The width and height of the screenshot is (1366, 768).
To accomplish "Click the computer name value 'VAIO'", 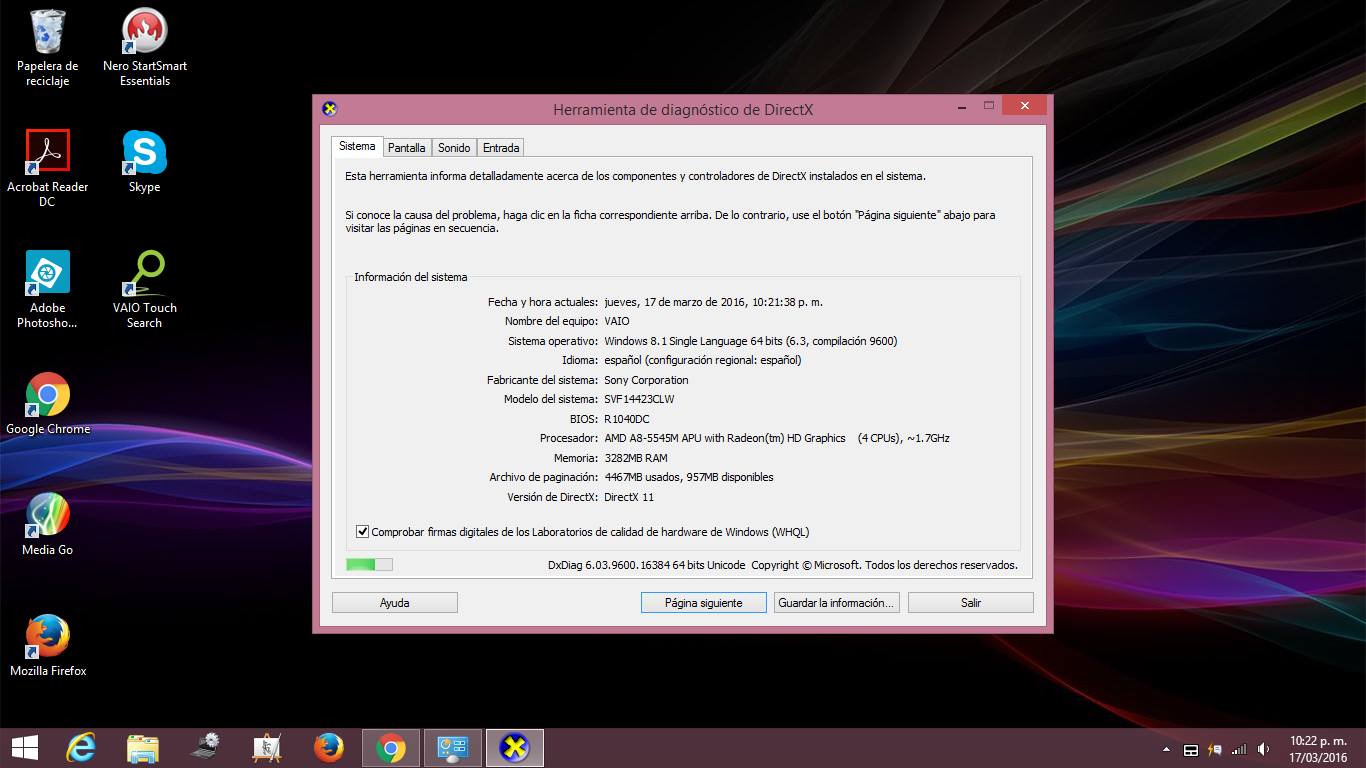I will click(617, 321).
